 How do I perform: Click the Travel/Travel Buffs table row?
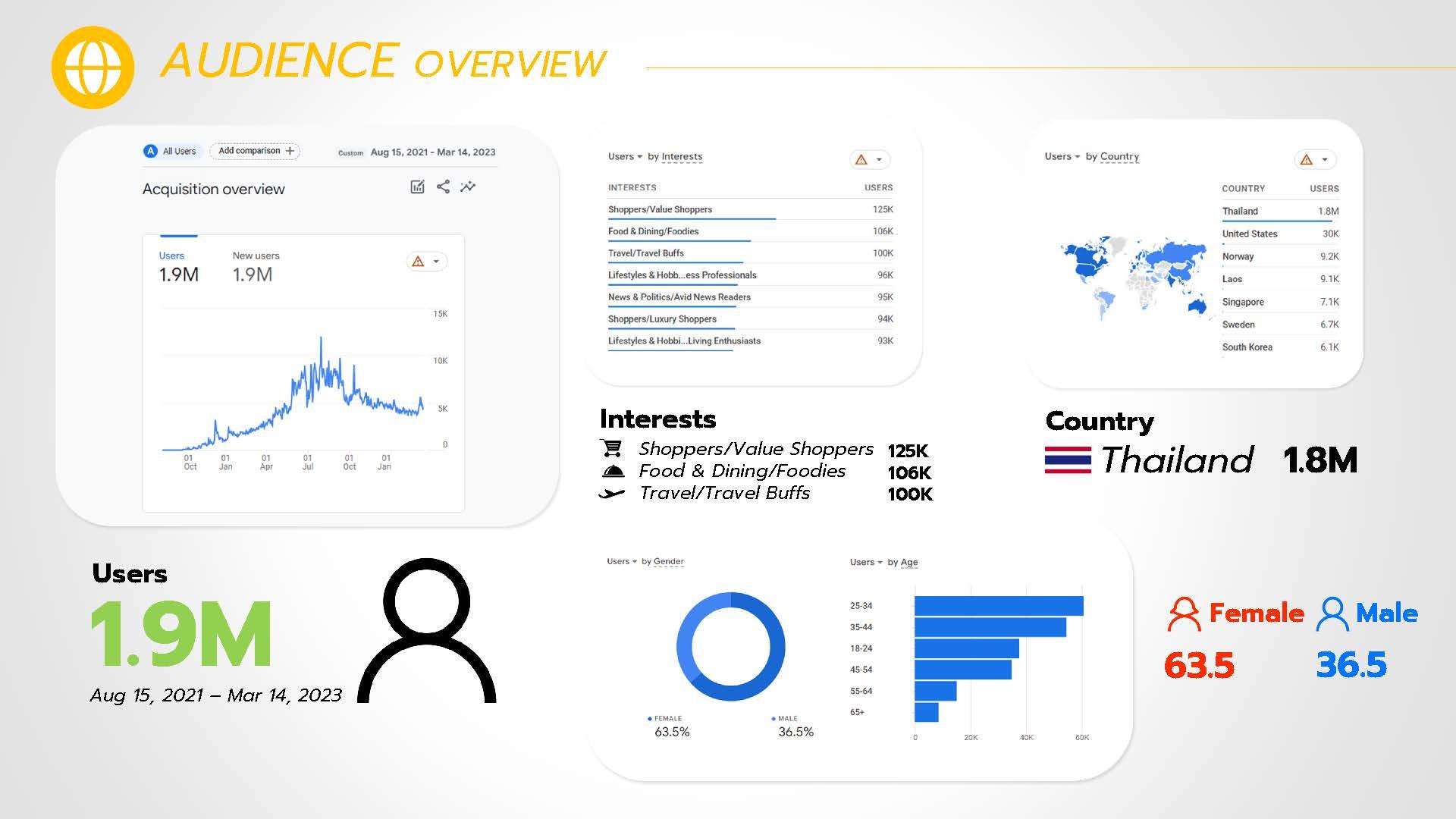(750, 253)
